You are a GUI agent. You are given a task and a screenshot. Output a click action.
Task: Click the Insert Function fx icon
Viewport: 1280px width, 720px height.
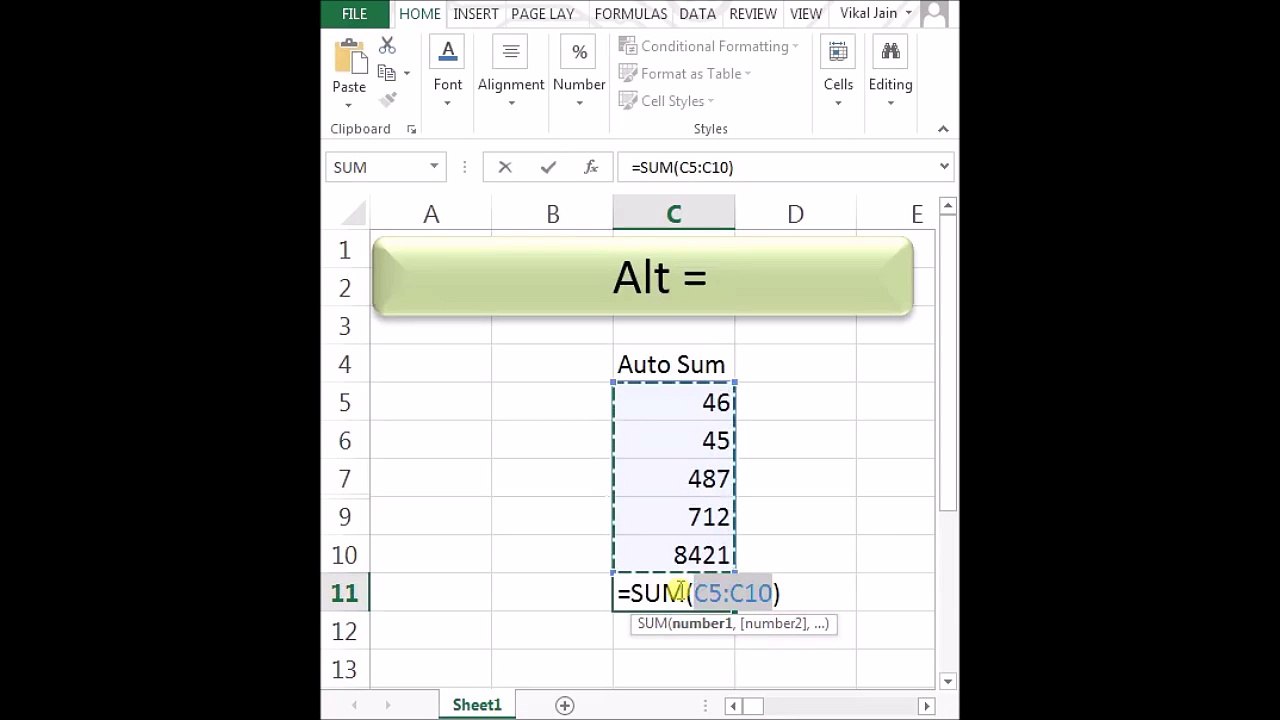pyautogui.click(x=591, y=167)
